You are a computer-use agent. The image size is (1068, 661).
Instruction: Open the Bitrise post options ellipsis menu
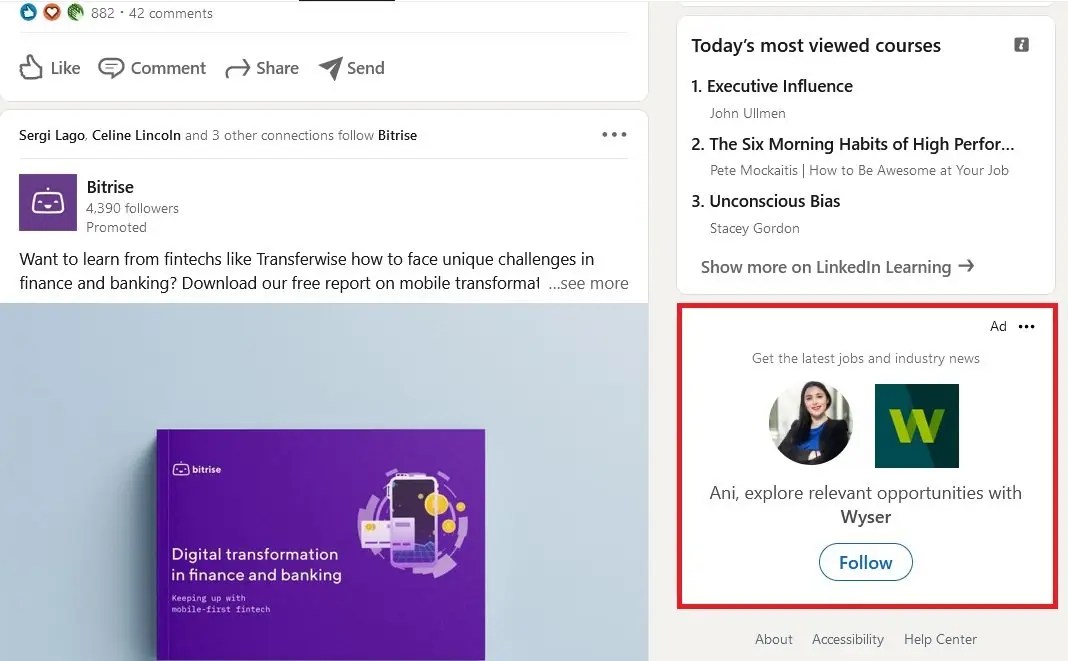(613, 133)
